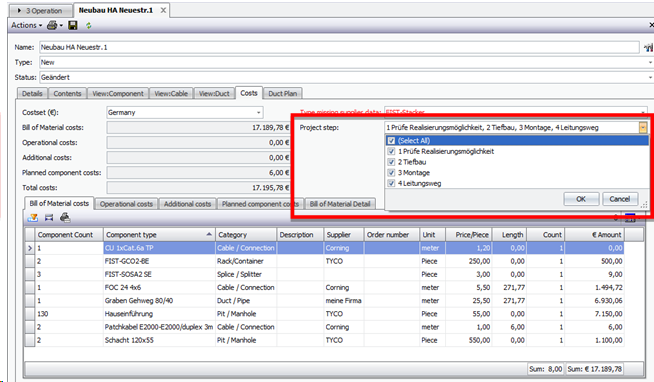Viewport: 654px width, 382px height.
Task: Open the View:Duct tab
Action: [x=214, y=93]
